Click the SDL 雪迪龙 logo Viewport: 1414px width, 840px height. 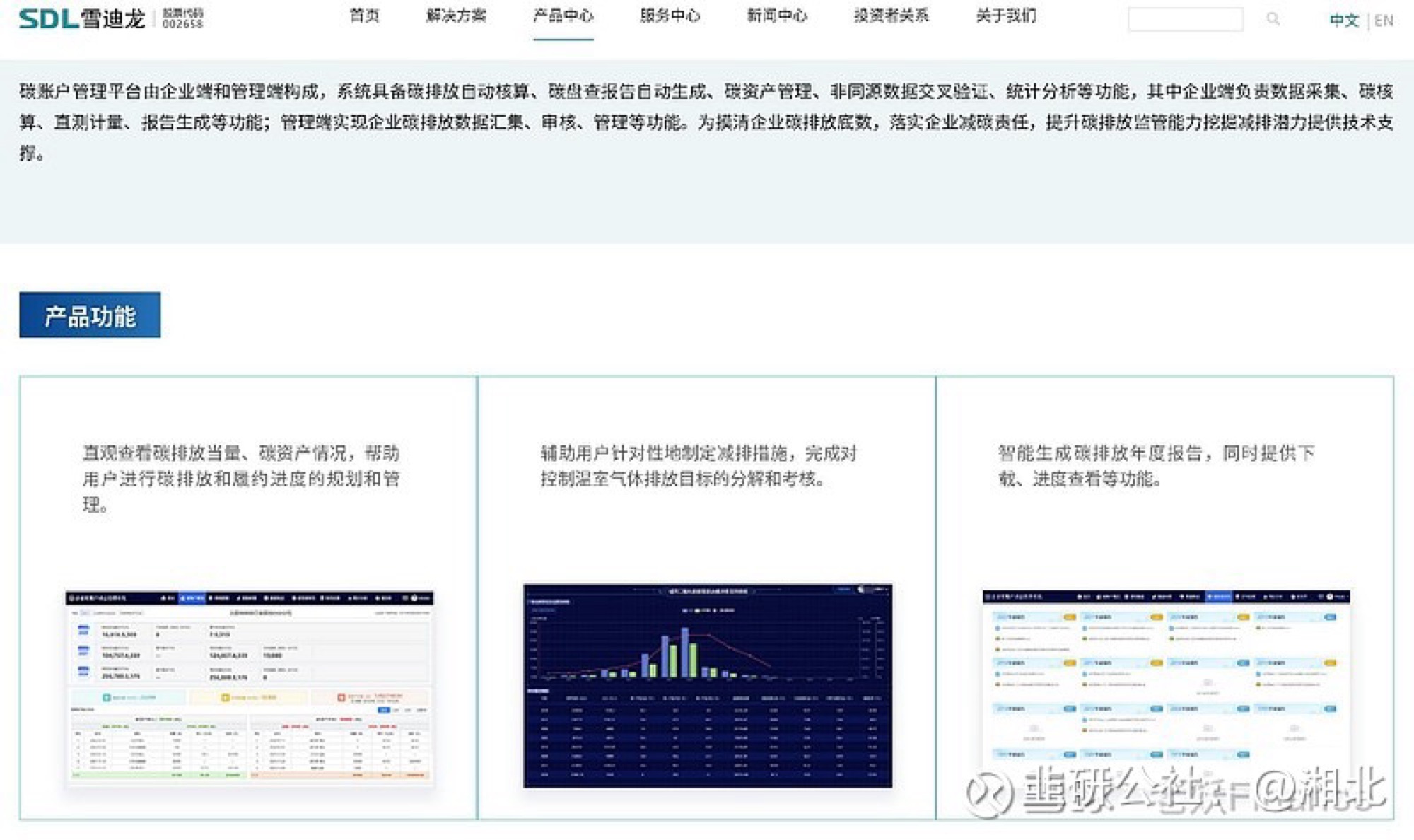pyautogui.click(x=81, y=18)
